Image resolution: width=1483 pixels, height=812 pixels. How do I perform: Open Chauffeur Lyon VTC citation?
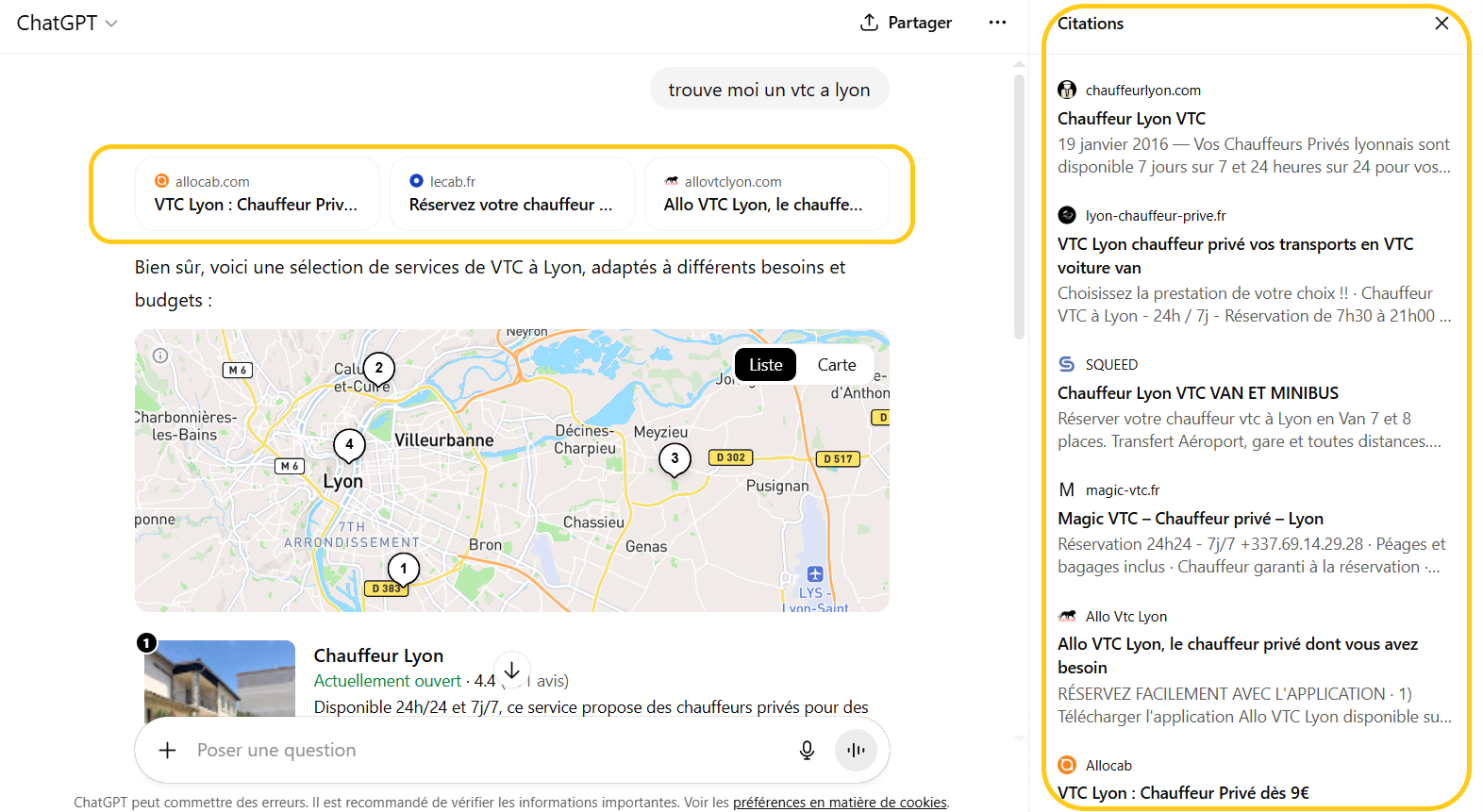[x=1131, y=119]
